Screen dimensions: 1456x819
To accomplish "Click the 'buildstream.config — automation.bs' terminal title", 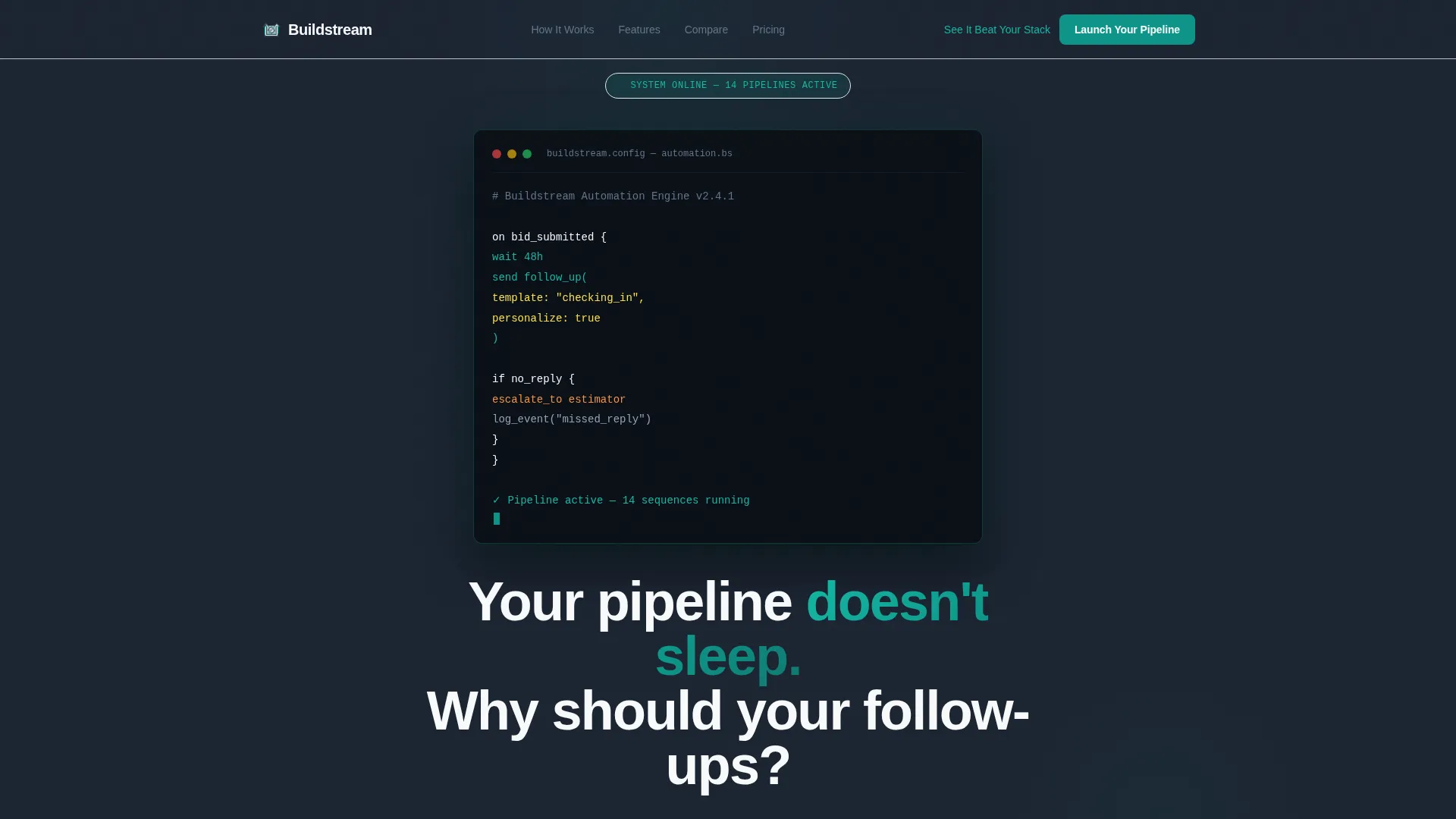I will [639, 154].
